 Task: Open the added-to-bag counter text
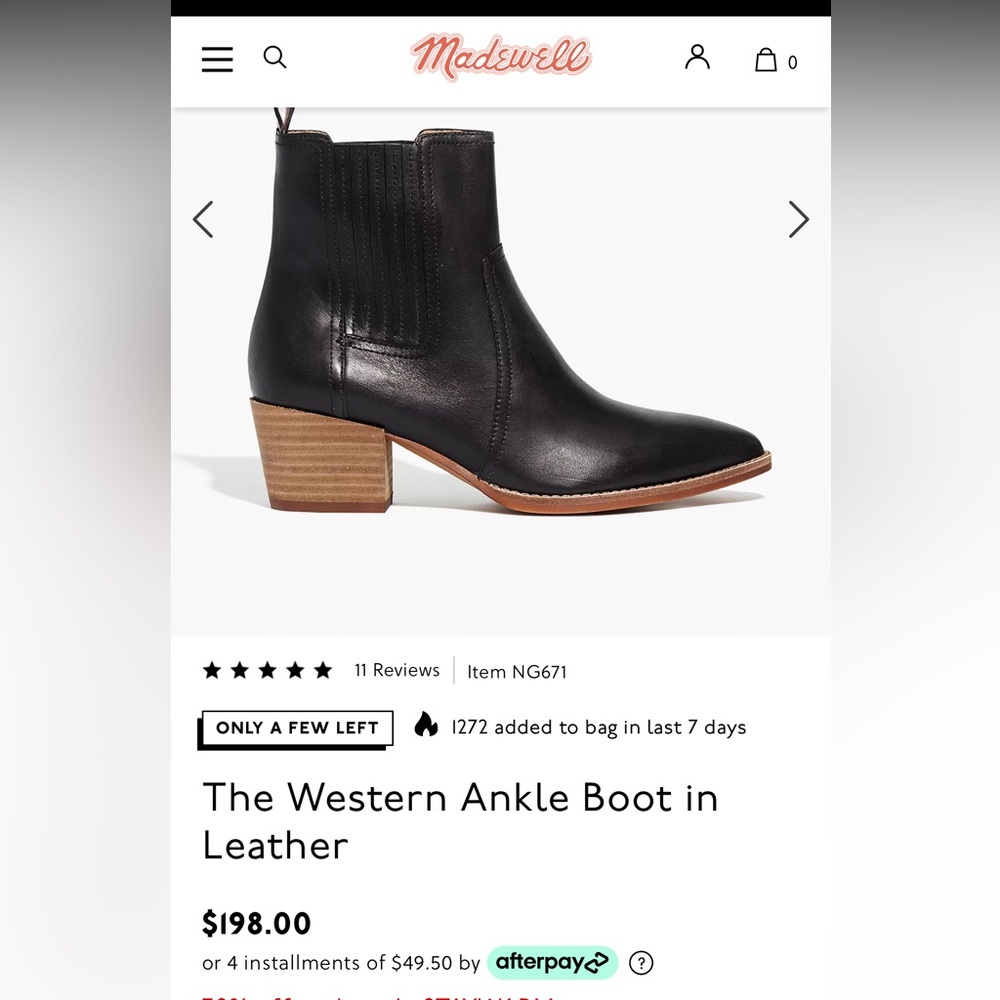click(598, 727)
